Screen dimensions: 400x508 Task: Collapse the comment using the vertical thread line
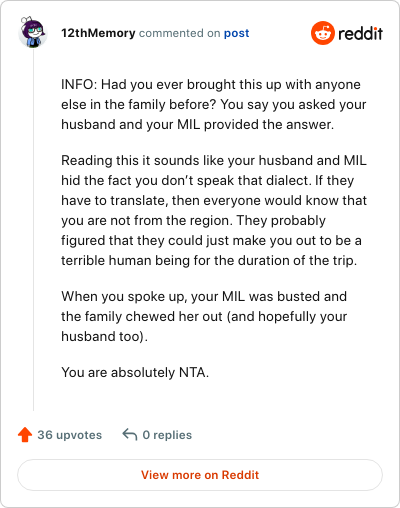(33, 230)
